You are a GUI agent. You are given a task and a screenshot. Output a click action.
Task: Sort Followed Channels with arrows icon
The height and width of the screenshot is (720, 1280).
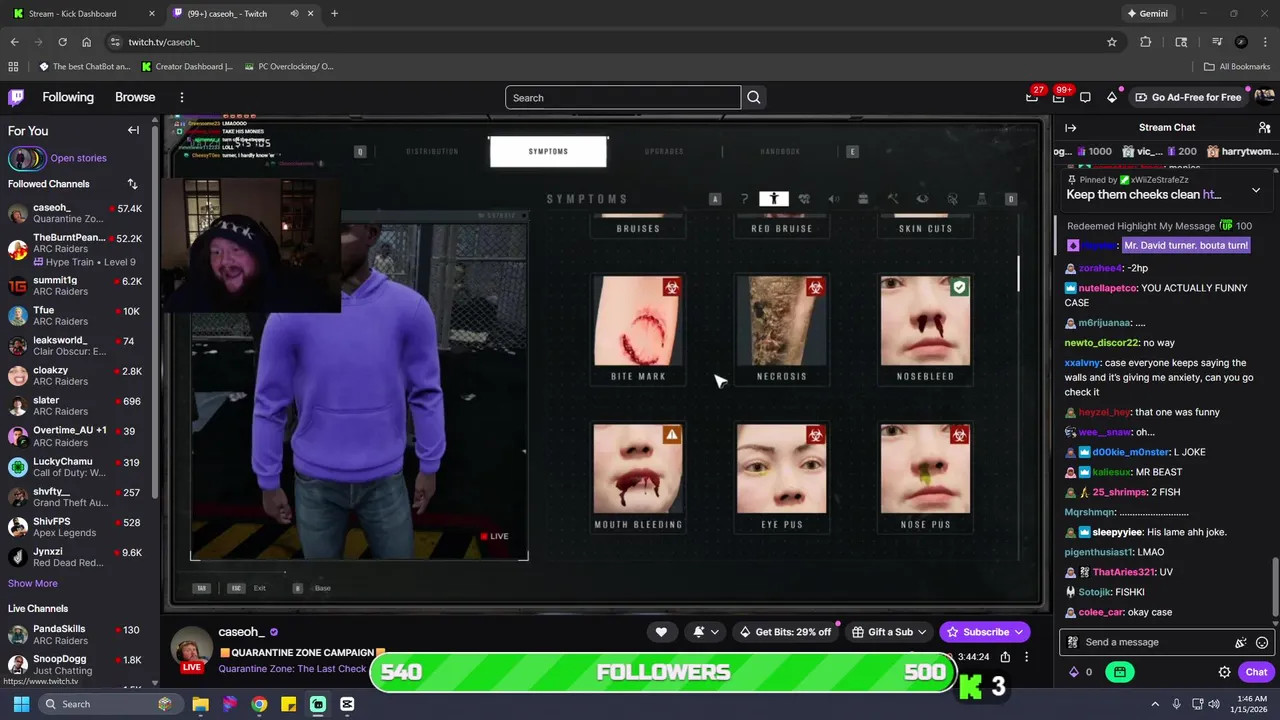[x=132, y=184]
